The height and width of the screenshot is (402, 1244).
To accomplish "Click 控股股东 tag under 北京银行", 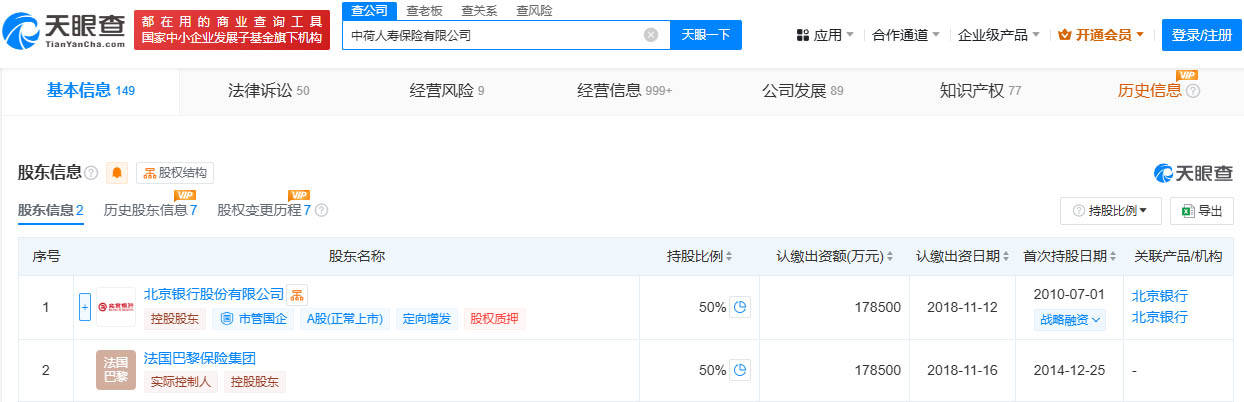I will pyautogui.click(x=176, y=320).
